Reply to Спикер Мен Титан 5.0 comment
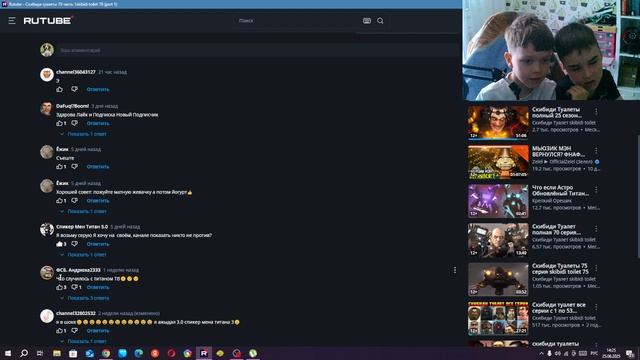Image resolution: width=640 pixels, height=360 pixels. click(x=98, y=244)
